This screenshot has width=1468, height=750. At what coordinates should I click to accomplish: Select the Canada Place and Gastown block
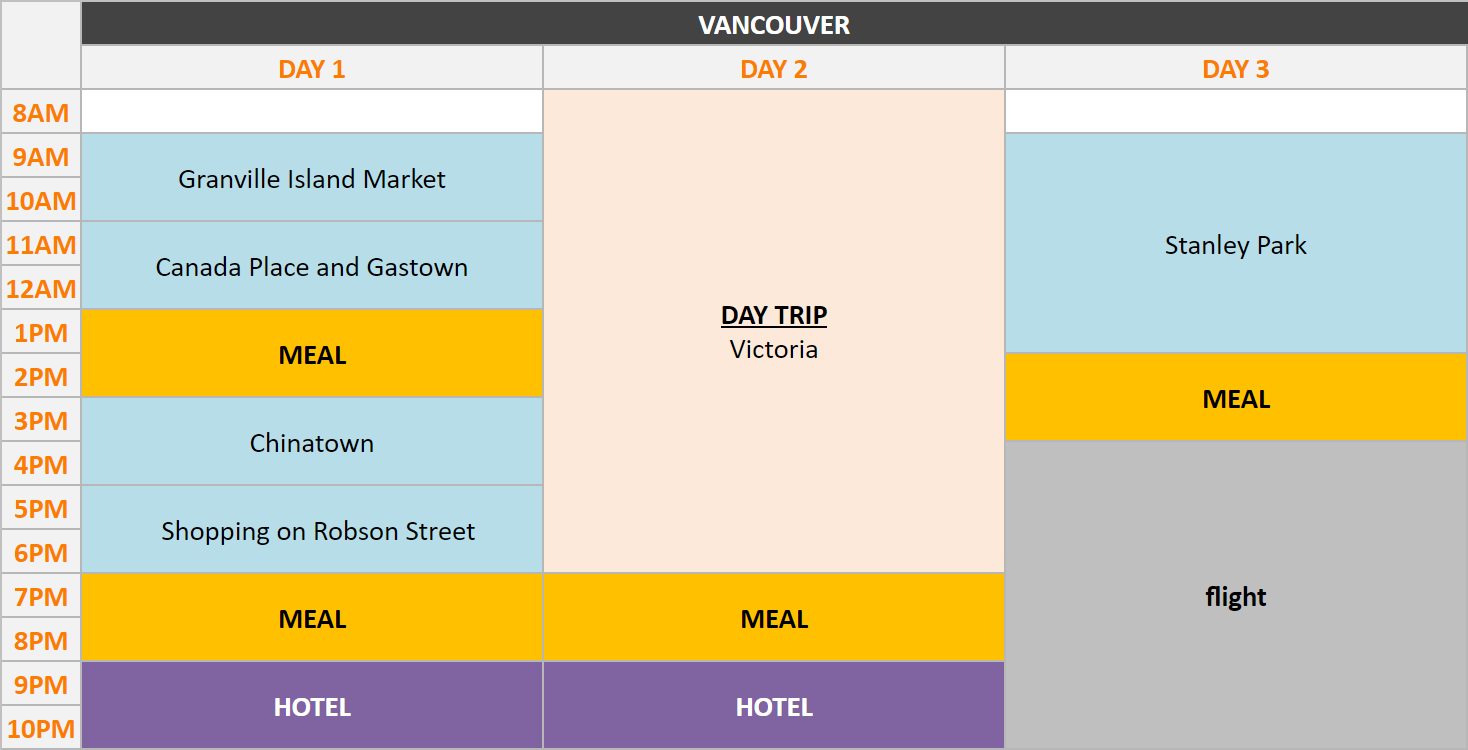[312, 266]
